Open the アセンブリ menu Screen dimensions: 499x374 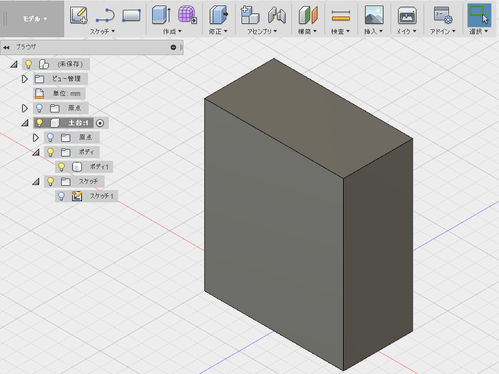[x=262, y=31]
